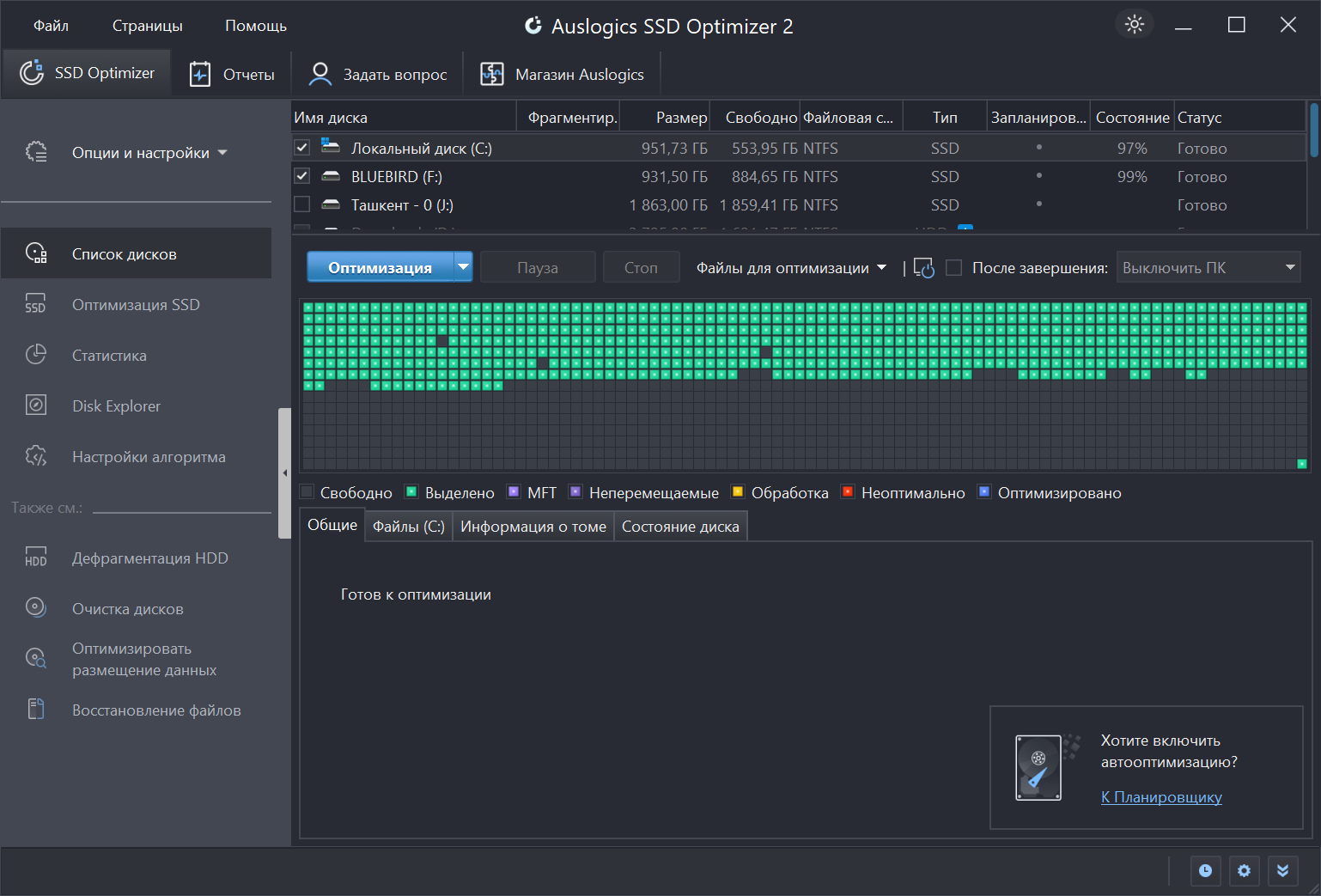Viewport: 1321px width, 896px height.
Task: Click the theme brightness sun icon
Action: point(1135,24)
